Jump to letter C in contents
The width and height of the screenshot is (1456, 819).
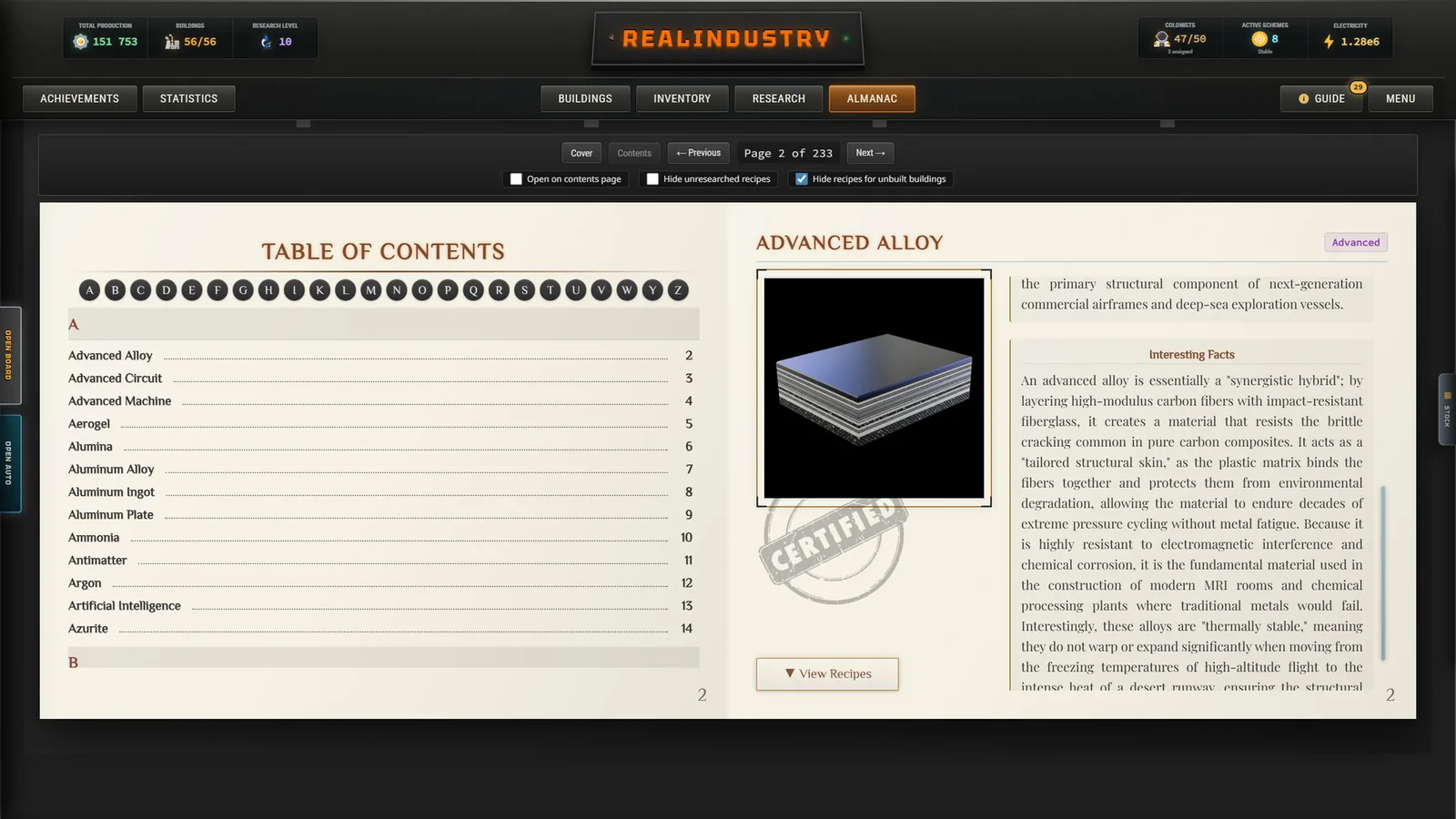coord(140,290)
